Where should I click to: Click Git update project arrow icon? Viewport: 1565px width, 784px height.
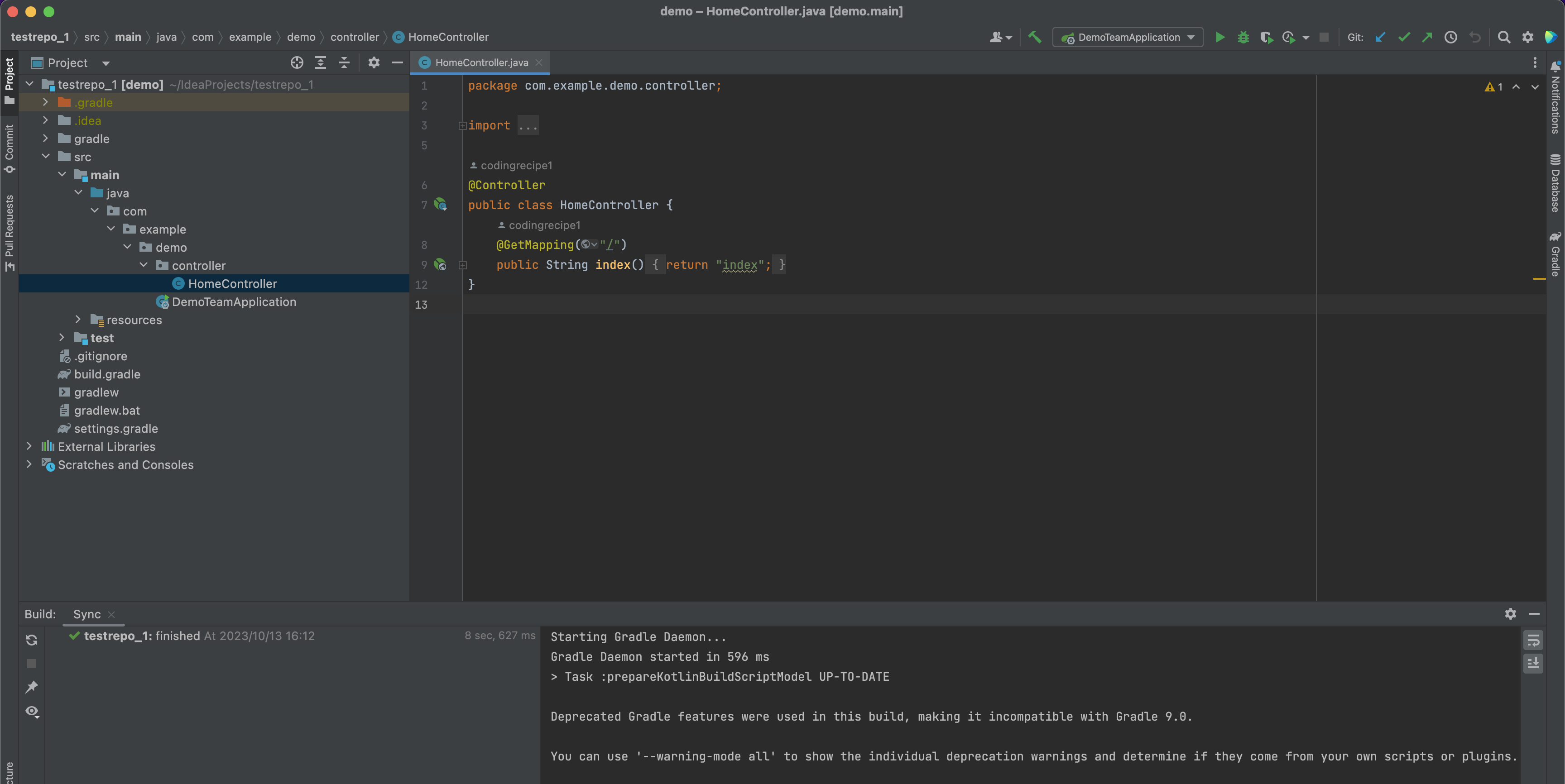pos(1380,37)
